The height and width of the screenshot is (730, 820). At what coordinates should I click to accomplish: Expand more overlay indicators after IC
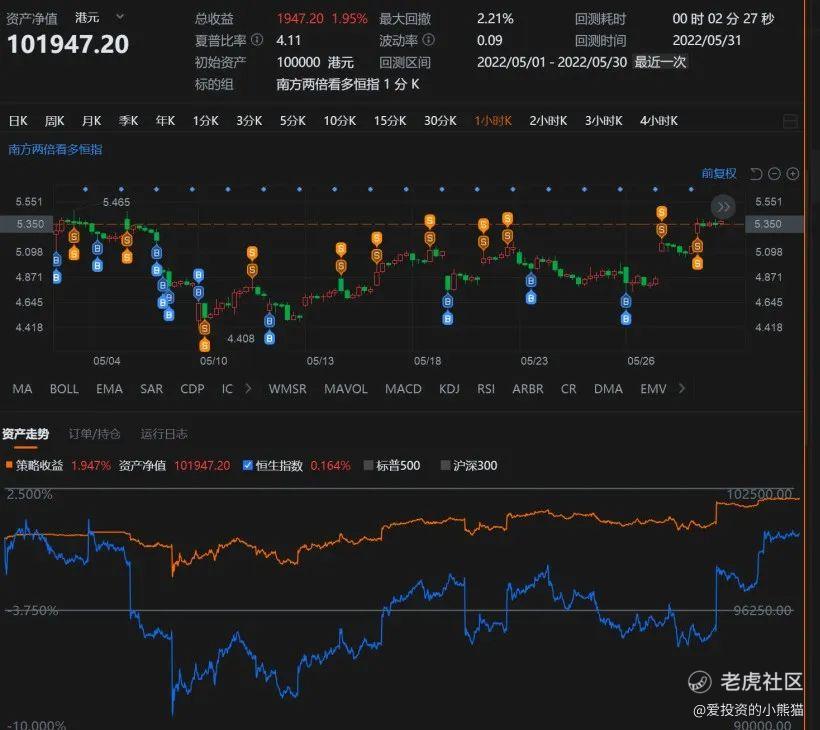point(248,389)
